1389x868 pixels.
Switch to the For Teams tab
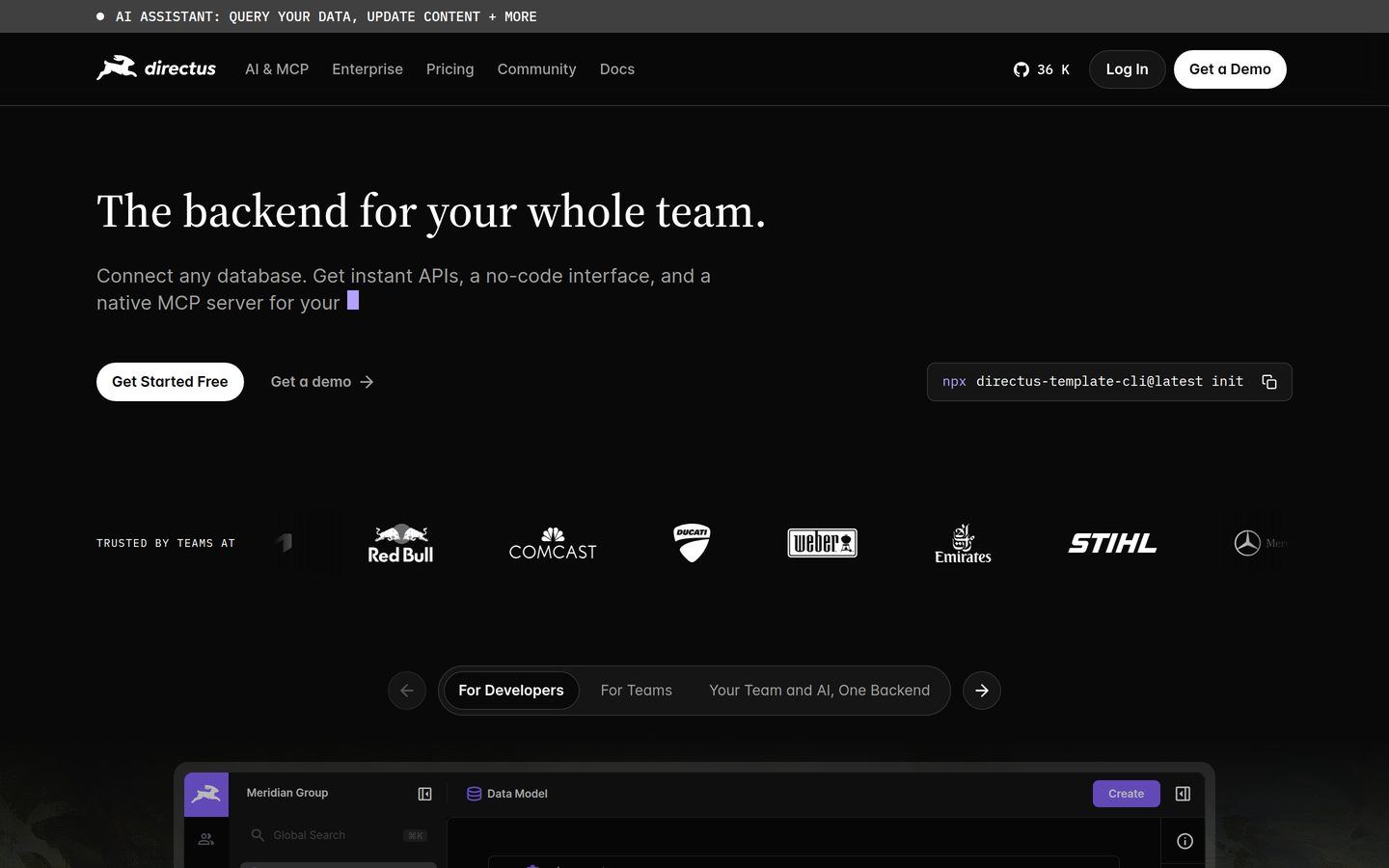point(637,691)
